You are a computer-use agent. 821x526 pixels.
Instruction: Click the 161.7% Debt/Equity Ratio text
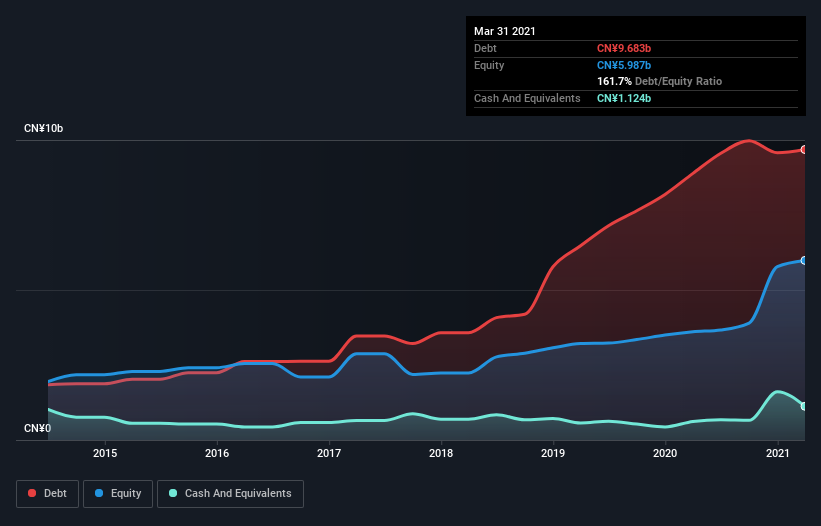(x=660, y=81)
